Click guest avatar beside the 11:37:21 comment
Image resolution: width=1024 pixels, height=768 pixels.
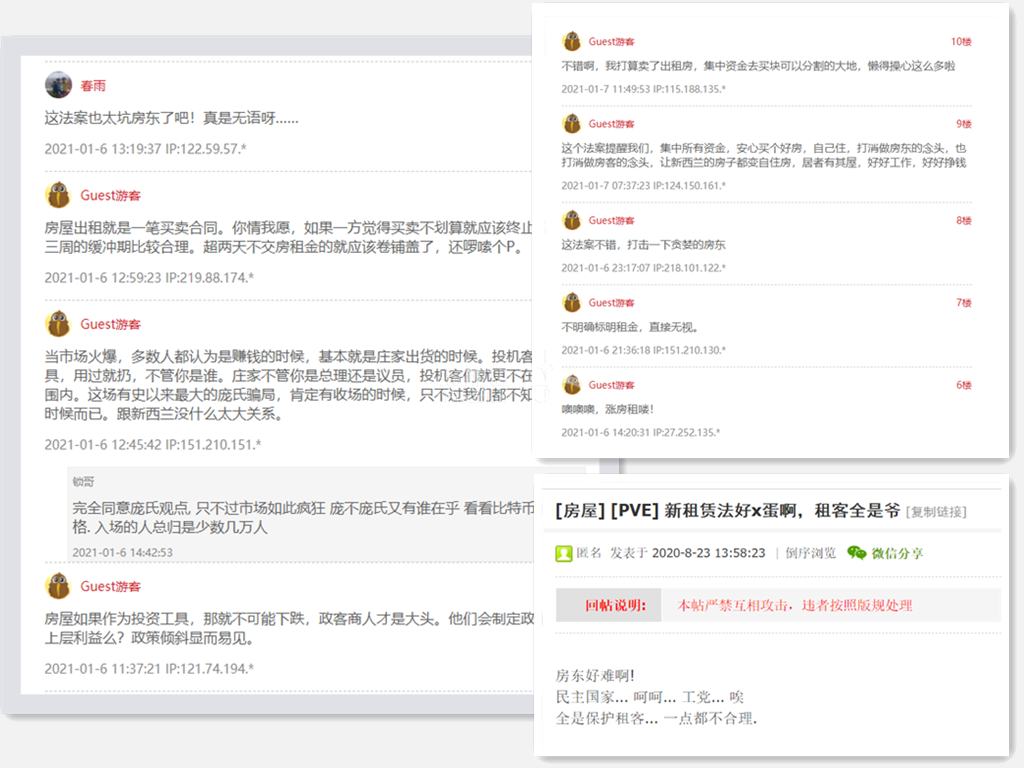(x=58, y=586)
